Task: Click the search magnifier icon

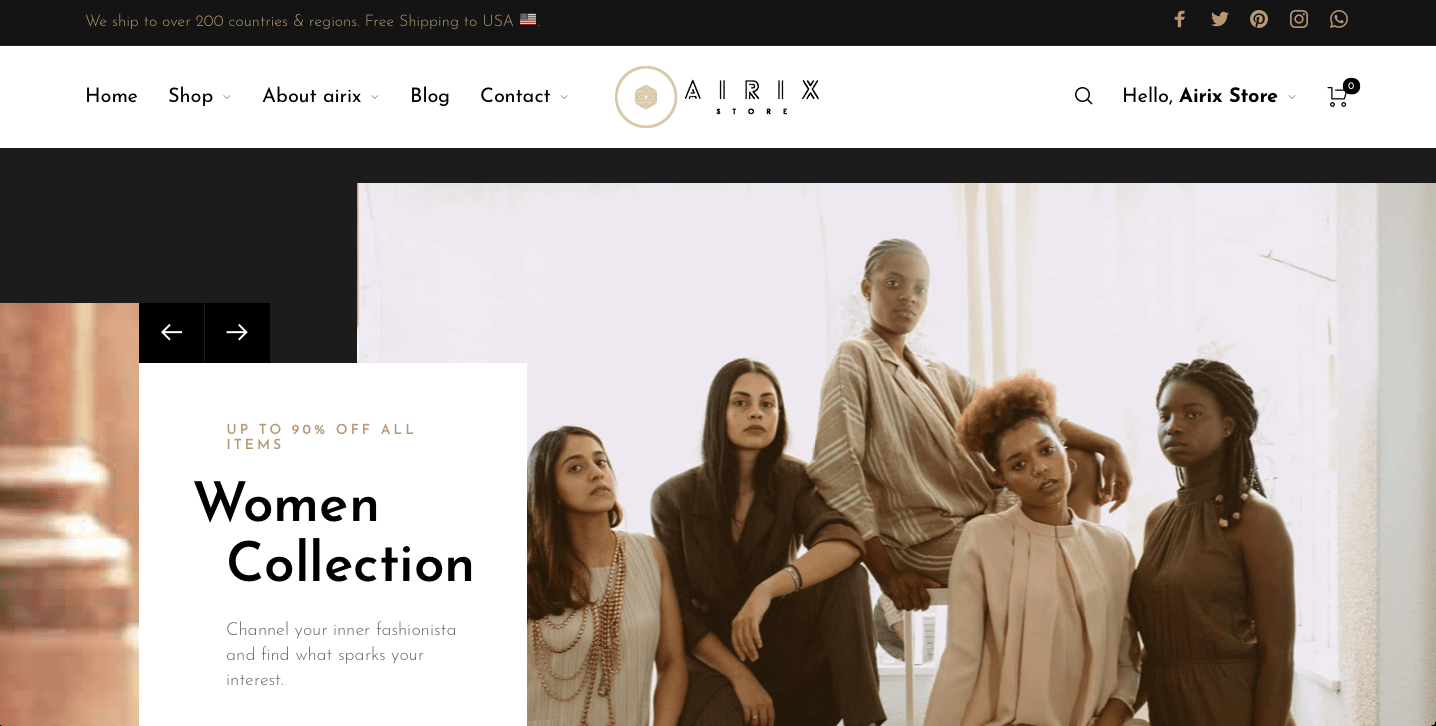Action: click(1083, 96)
